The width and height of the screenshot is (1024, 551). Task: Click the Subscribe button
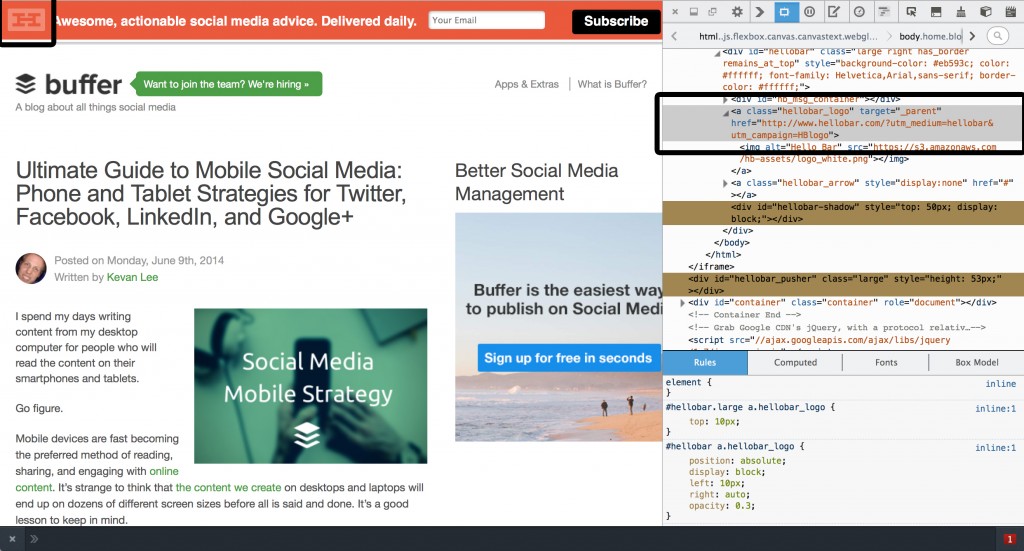click(616, 21)
